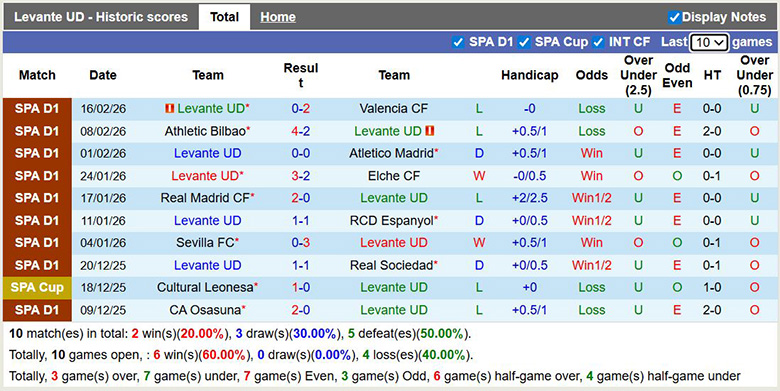780x391 pixels.
Task: Open CA Osasuna team link
Action: (205, 310)
